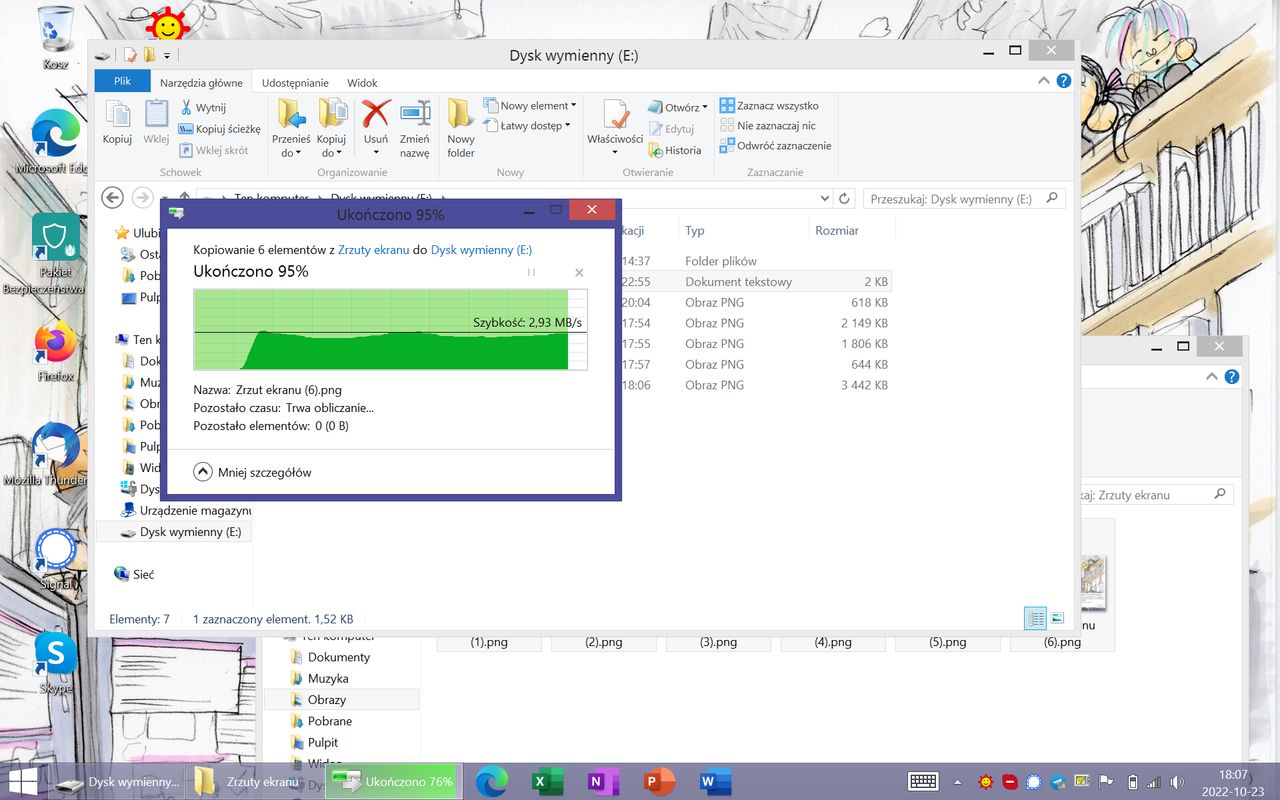
Task: Open the Firefox desktop shortcut
Action: coord(56,350)
